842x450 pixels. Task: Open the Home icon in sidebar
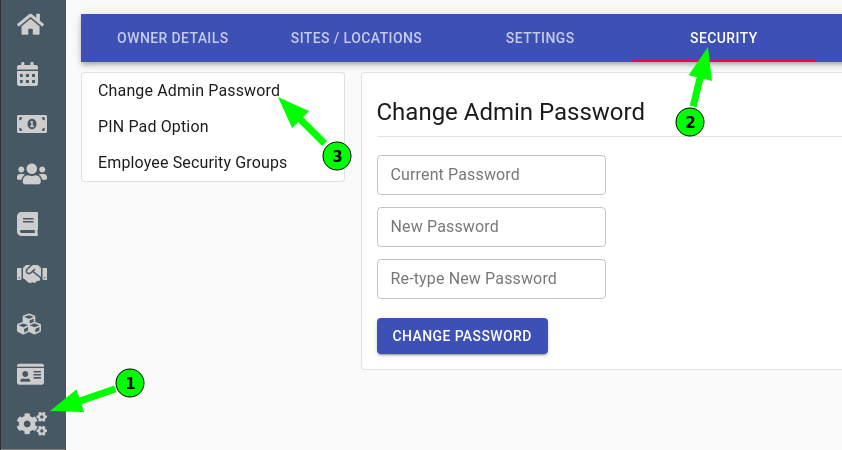point(30,25)
